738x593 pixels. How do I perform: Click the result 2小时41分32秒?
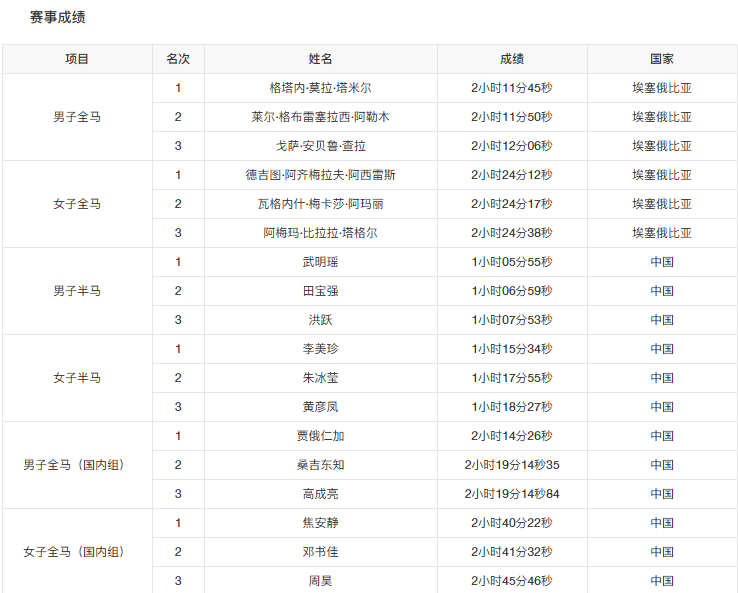click(512, 552)
